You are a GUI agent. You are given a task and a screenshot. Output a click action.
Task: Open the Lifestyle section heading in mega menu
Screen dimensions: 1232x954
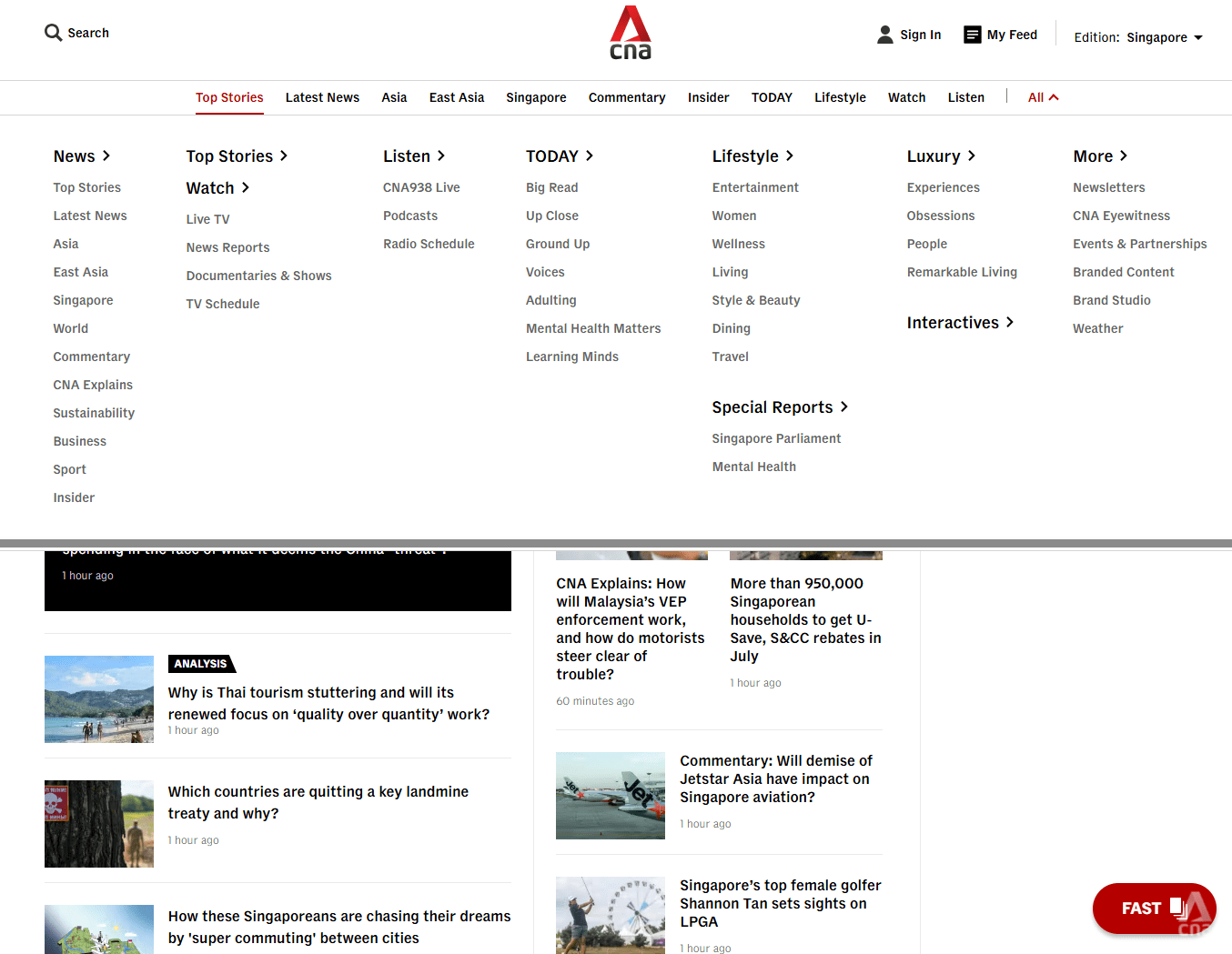[x=752, y=156]
